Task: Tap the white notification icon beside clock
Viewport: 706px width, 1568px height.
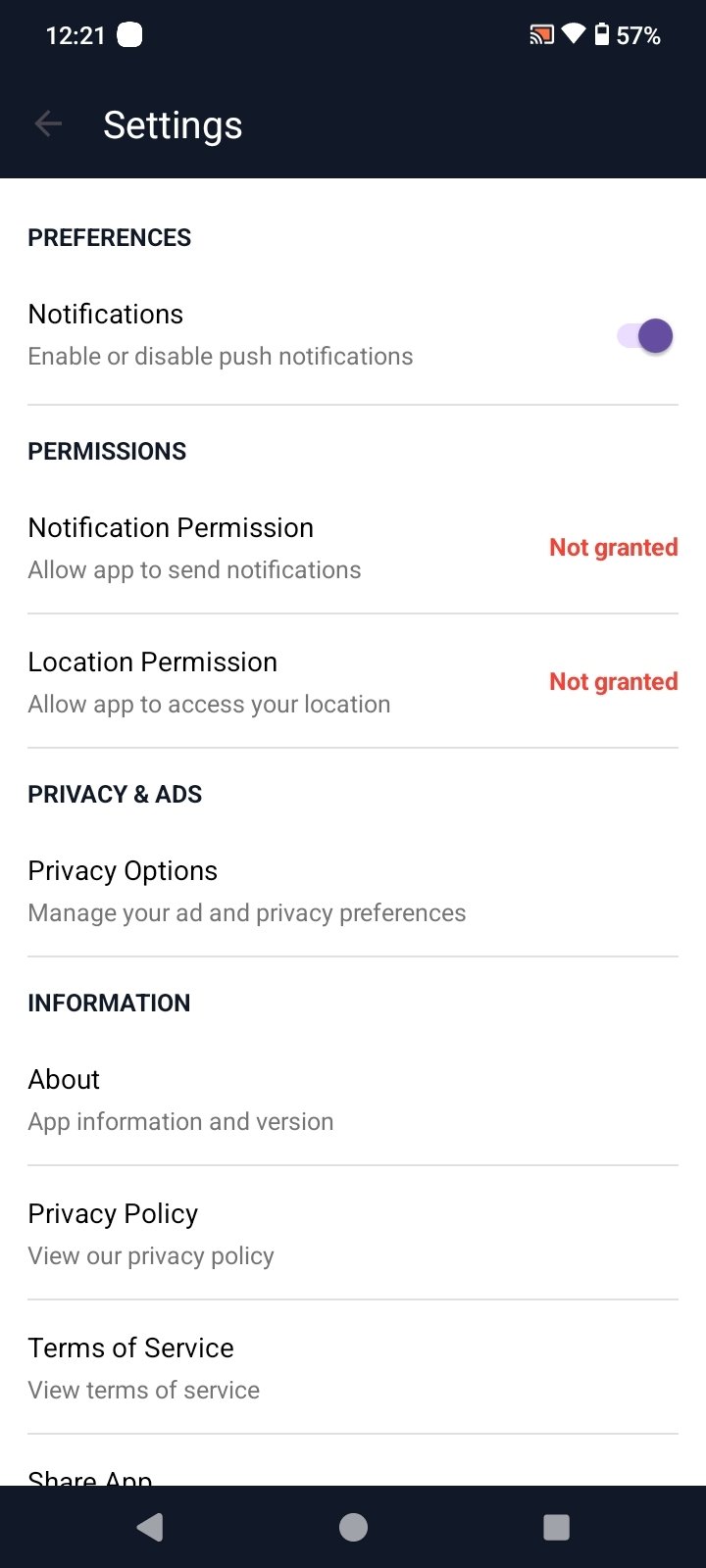Action: (x=129, y=35)
